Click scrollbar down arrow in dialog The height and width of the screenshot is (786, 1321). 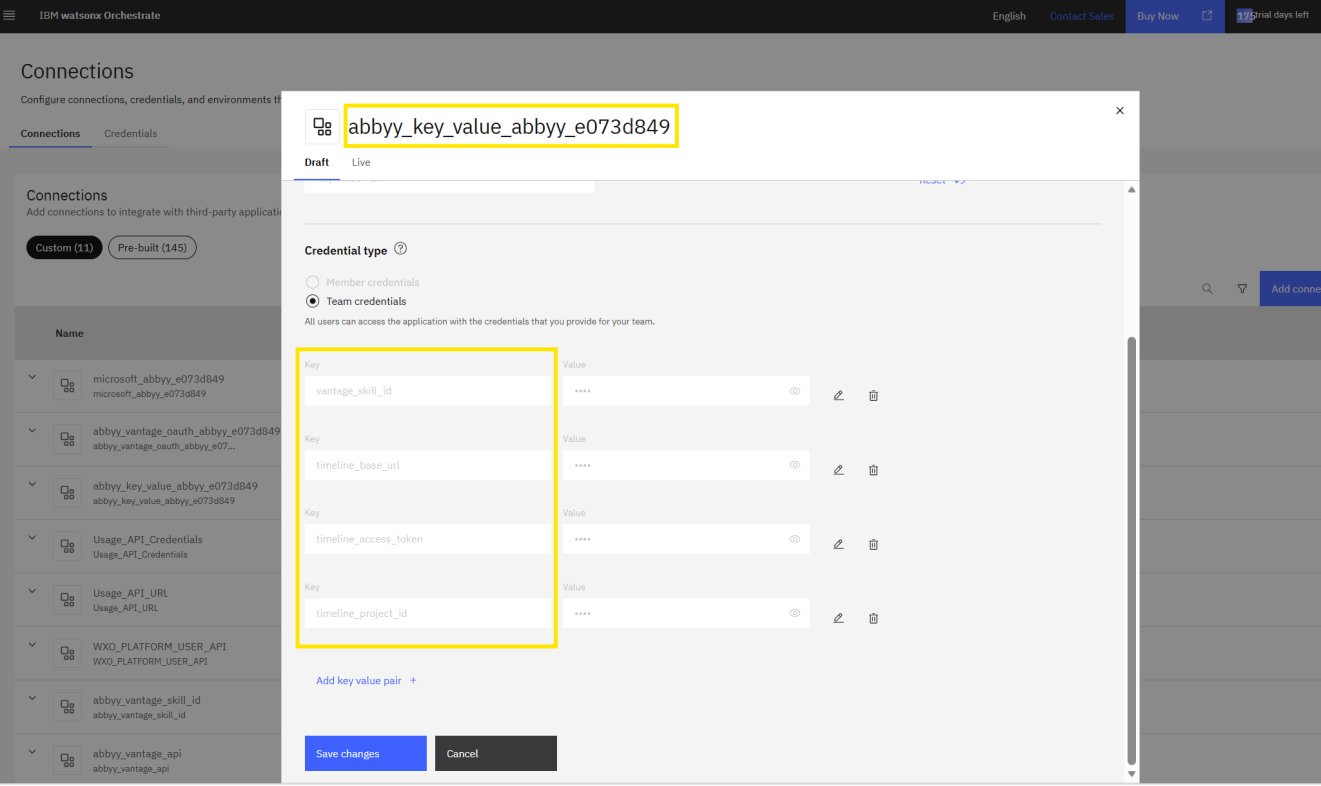click(x=1132, y=774)
